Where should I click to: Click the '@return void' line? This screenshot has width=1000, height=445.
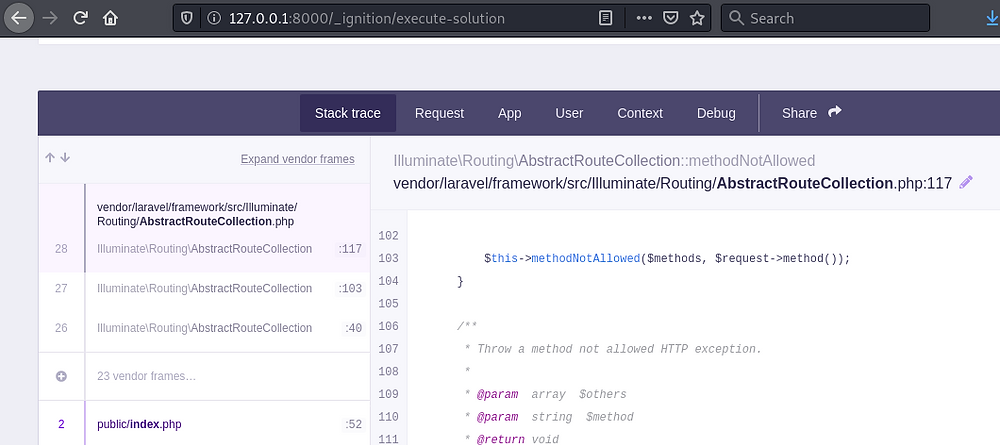click(x=511, y=439)
